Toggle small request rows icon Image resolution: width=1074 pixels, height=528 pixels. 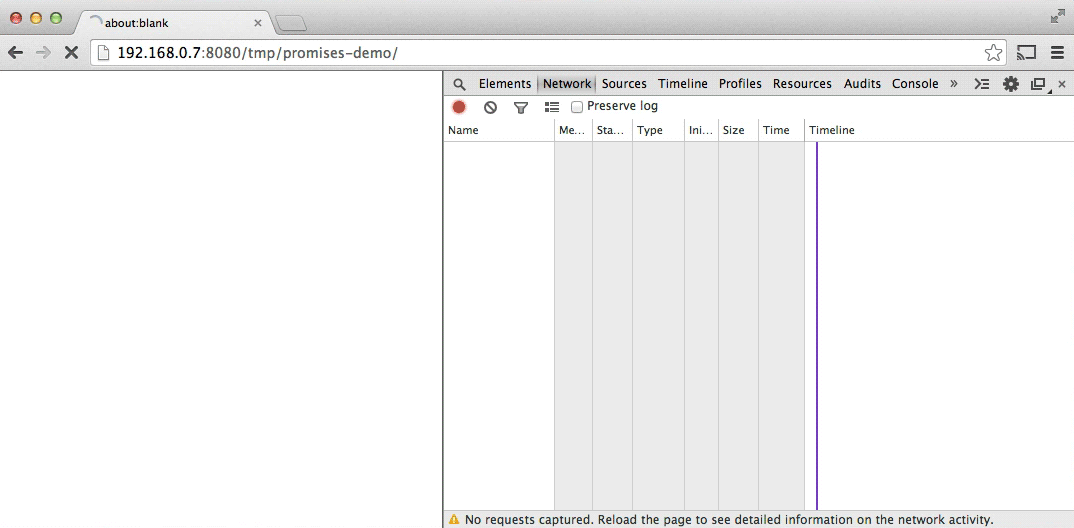(x=552, y=107)
